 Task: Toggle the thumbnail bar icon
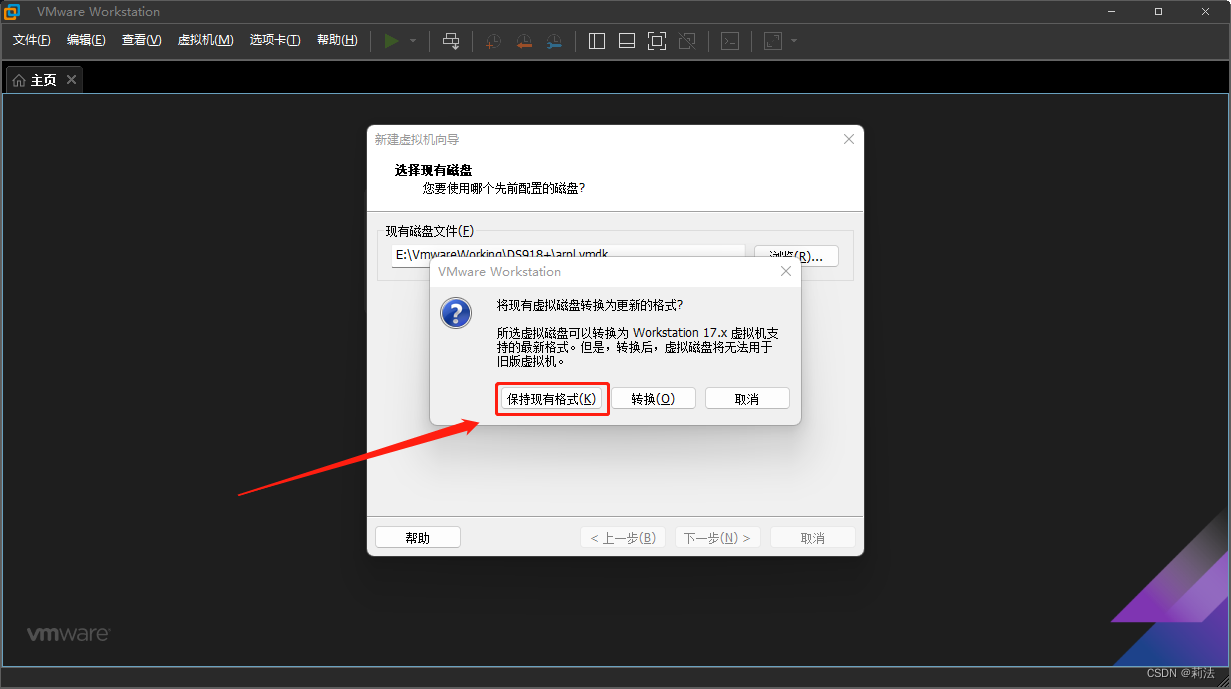(627, 41)
